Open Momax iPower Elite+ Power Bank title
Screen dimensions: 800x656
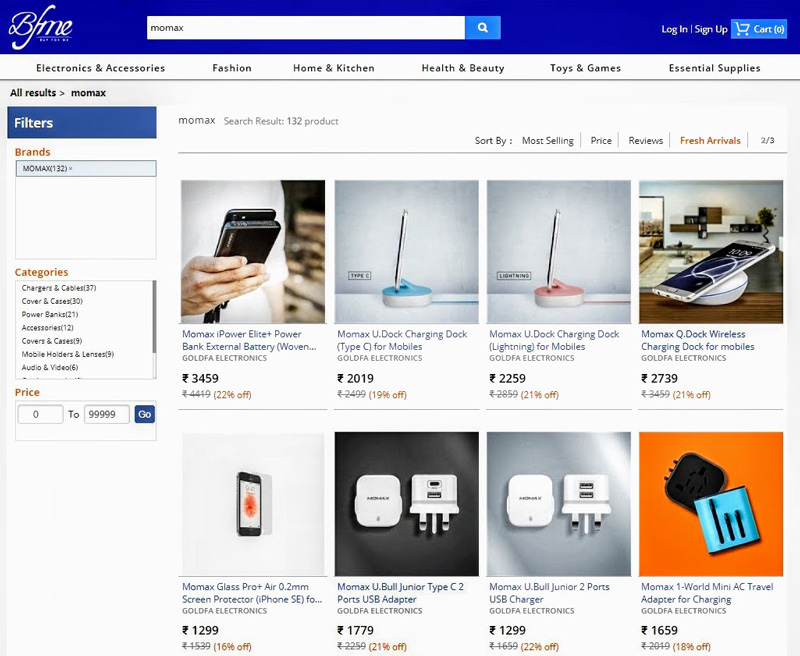click(x=249, y=340)
